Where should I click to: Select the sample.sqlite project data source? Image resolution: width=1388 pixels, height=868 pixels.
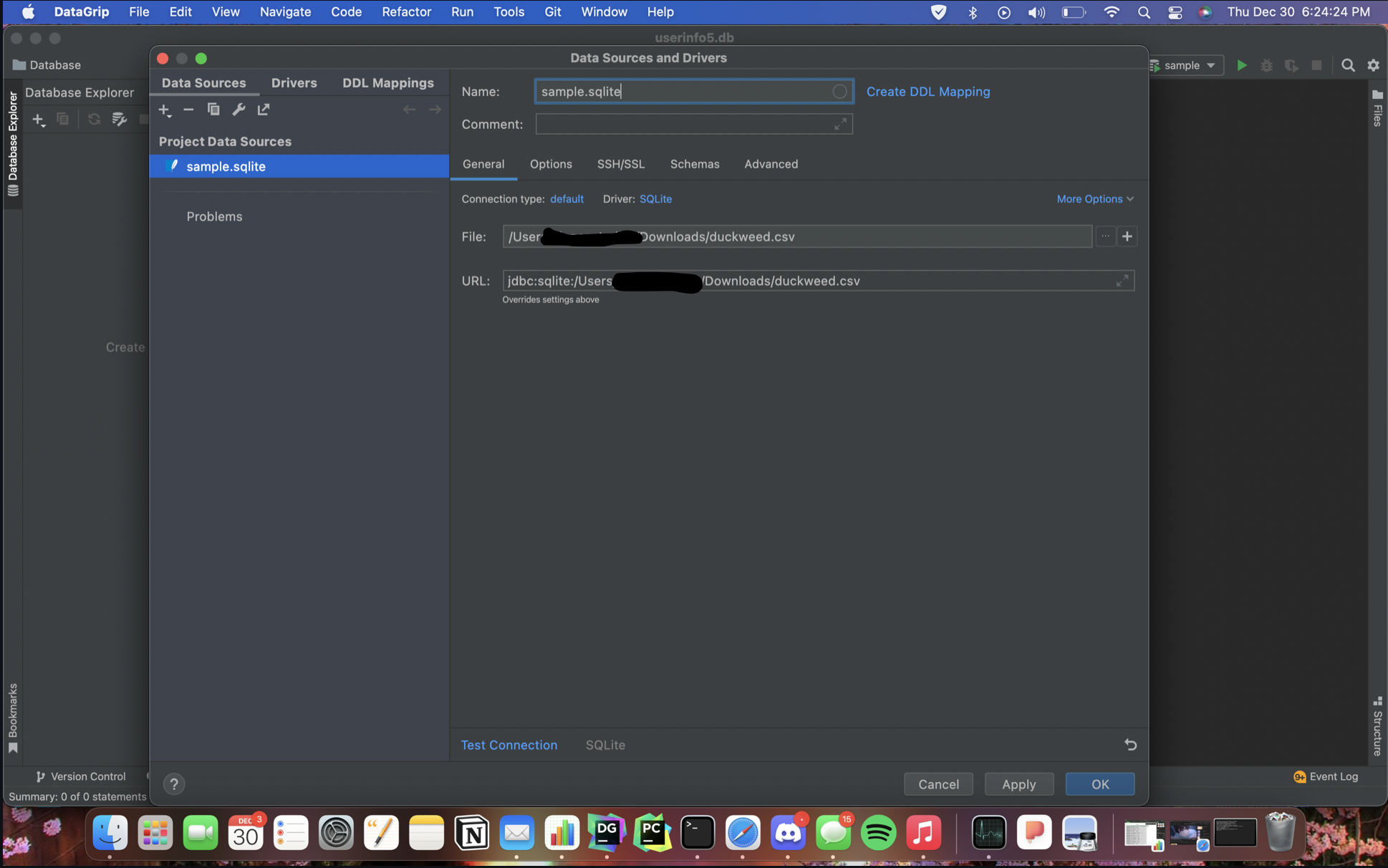click(226, 166)
